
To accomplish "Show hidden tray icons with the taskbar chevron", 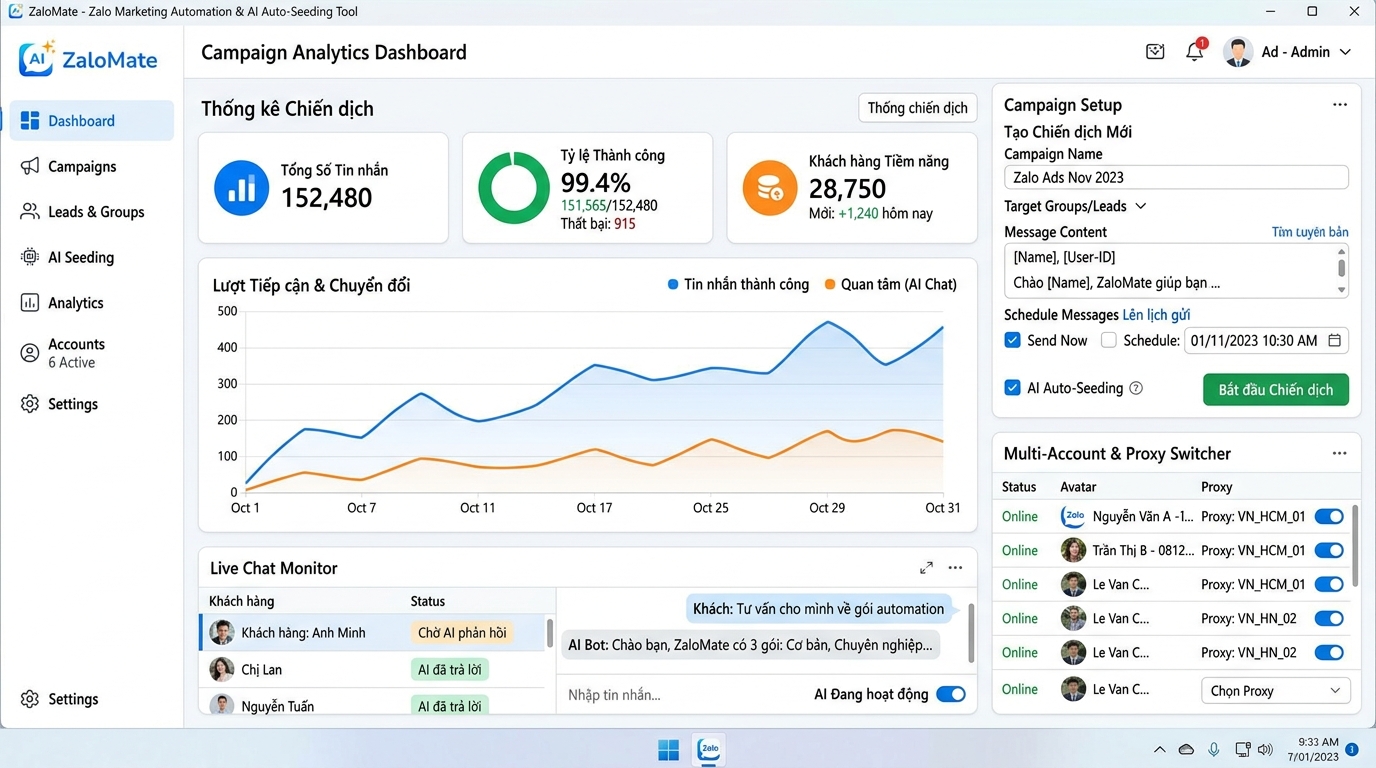I will 1159,749.
